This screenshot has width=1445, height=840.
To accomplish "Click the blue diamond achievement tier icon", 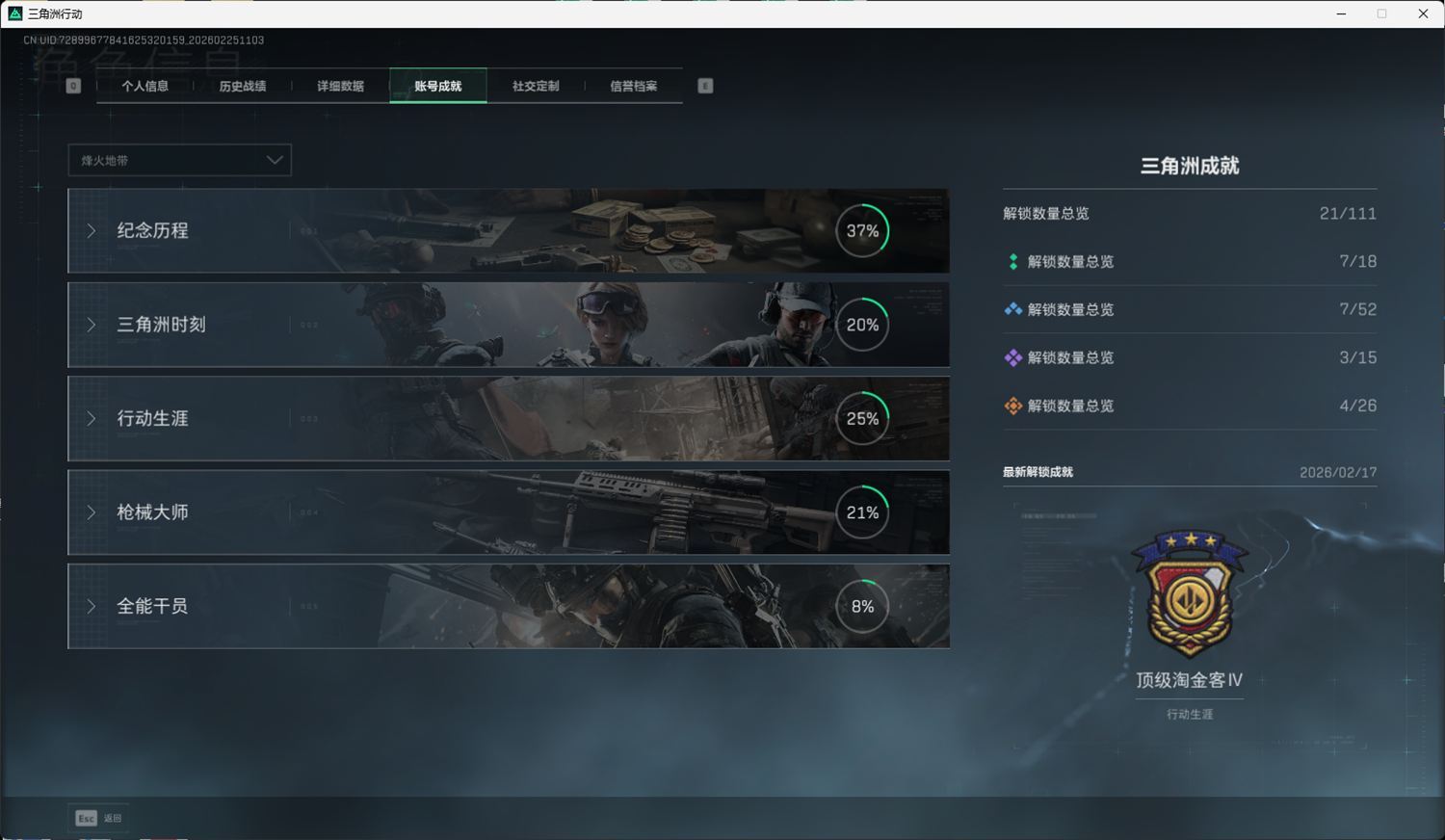I will pos(1012,310).
